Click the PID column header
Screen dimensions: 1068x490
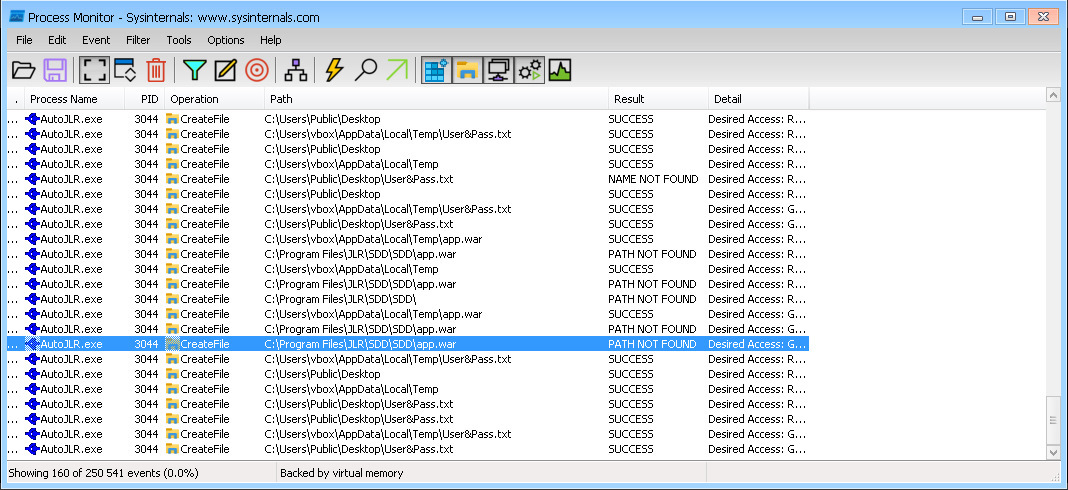tap(145, 99)
